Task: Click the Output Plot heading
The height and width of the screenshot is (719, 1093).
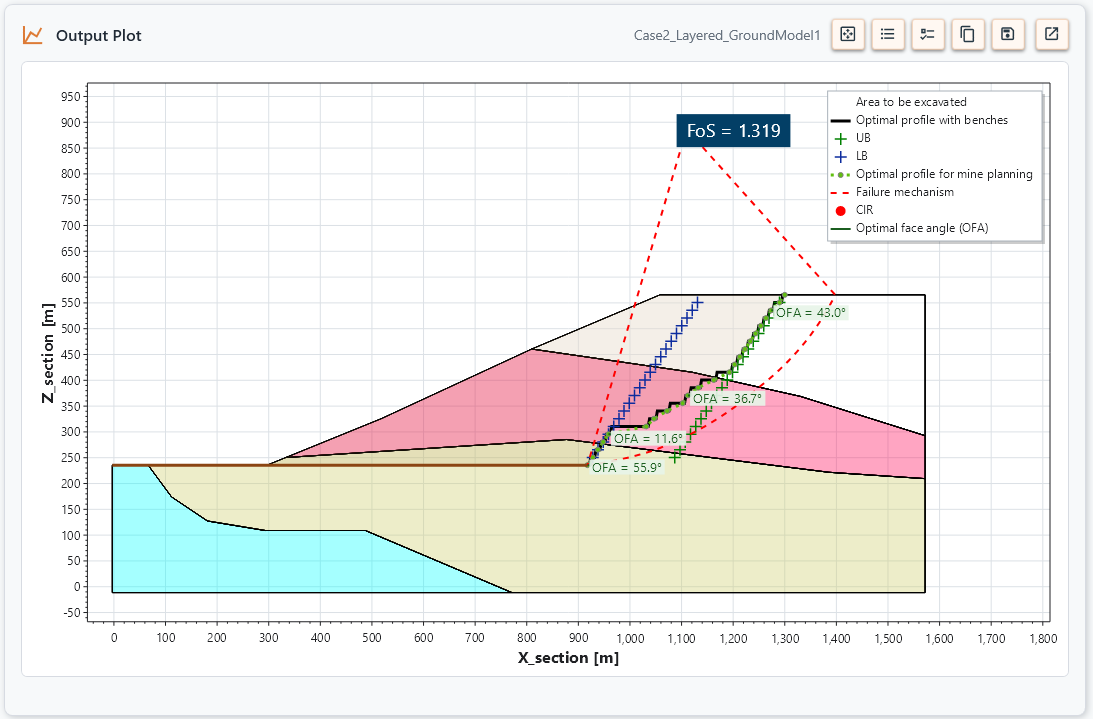Action: [x=98, y=36]
